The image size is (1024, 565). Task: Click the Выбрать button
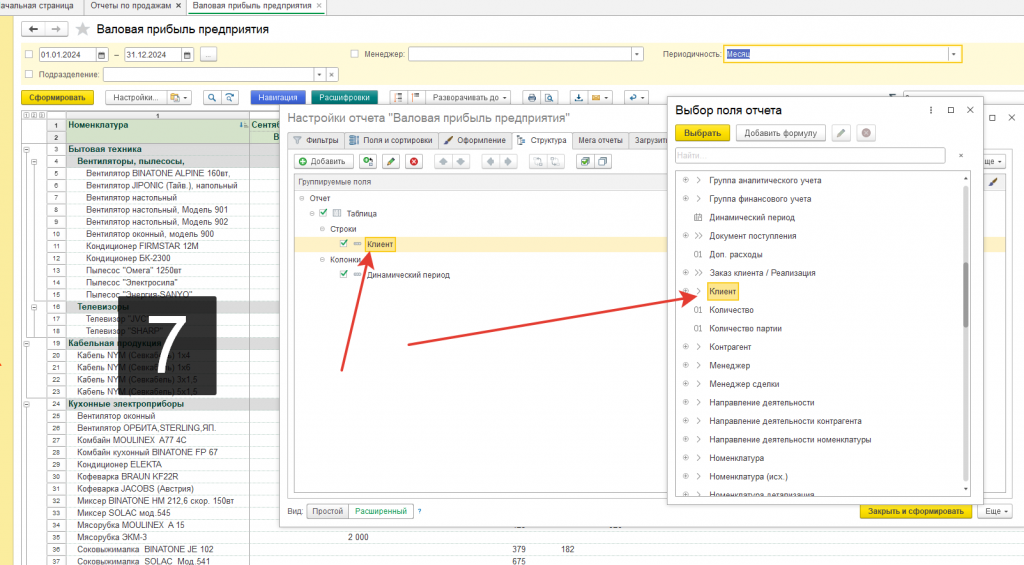tap(702, 133)
